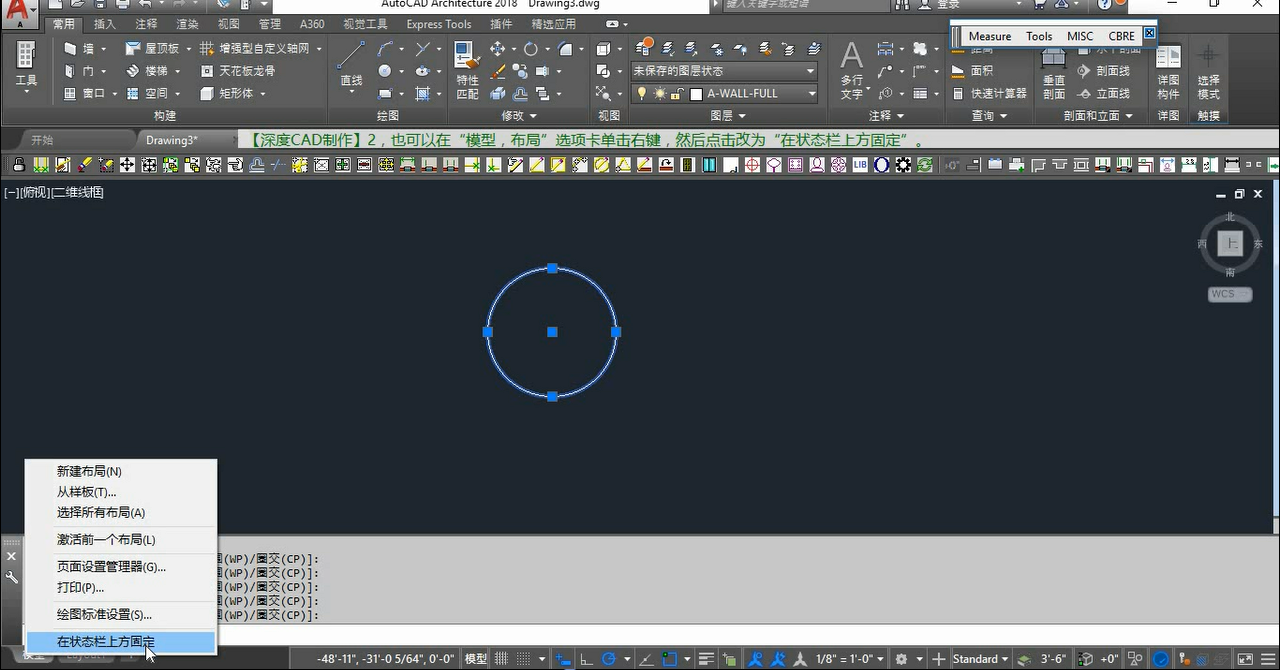This screenshot has height=670, width=1280.
Task: Click the Multiline Text (多行文字) tool
Action: [x=851, y=70]
